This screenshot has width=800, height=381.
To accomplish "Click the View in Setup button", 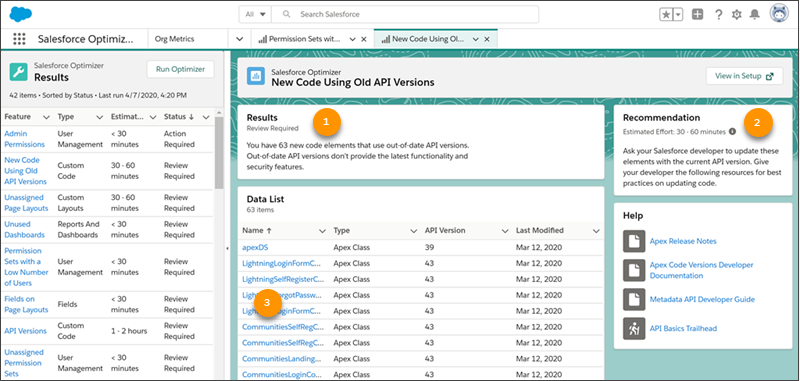I will pos(744,76).
